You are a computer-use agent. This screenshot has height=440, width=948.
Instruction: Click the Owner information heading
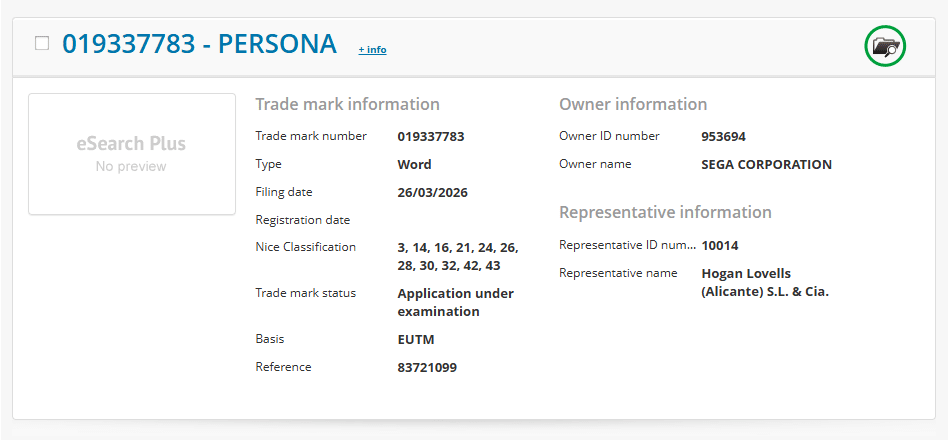(x=632, y=104)
